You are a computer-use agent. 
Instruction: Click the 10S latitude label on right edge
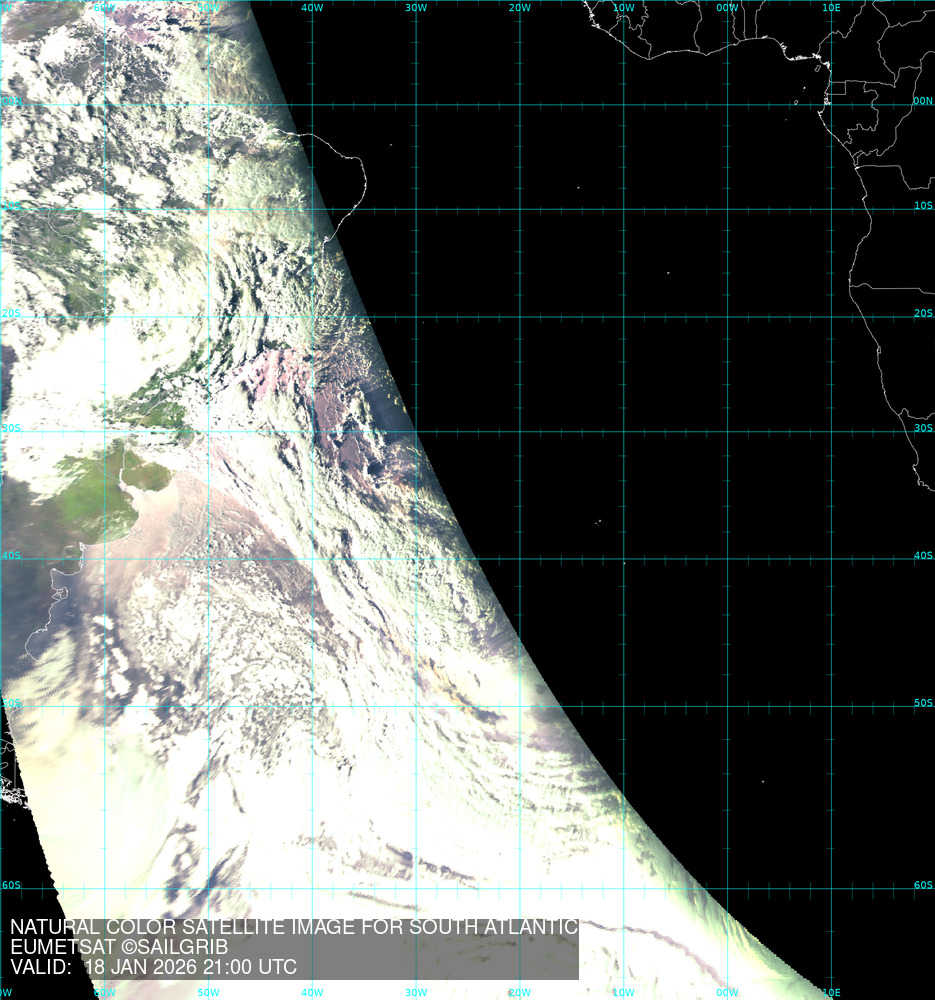922,206
